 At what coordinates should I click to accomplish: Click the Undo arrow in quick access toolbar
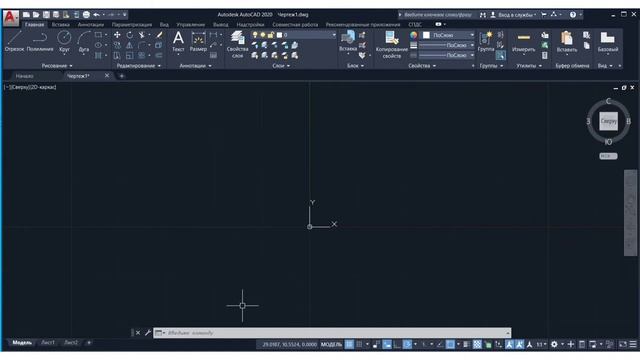click(96, 15)
